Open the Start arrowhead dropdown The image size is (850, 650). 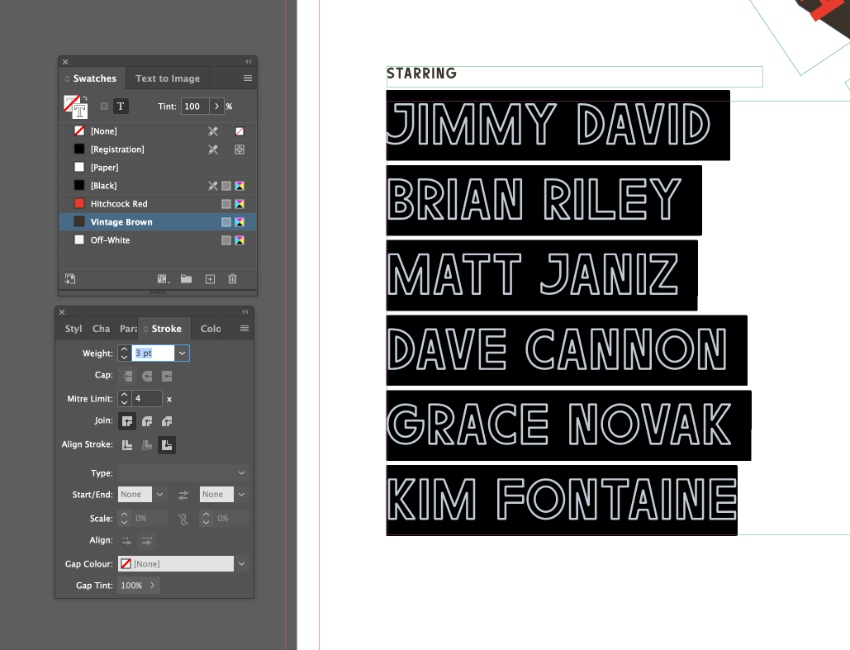pos(160,494)
